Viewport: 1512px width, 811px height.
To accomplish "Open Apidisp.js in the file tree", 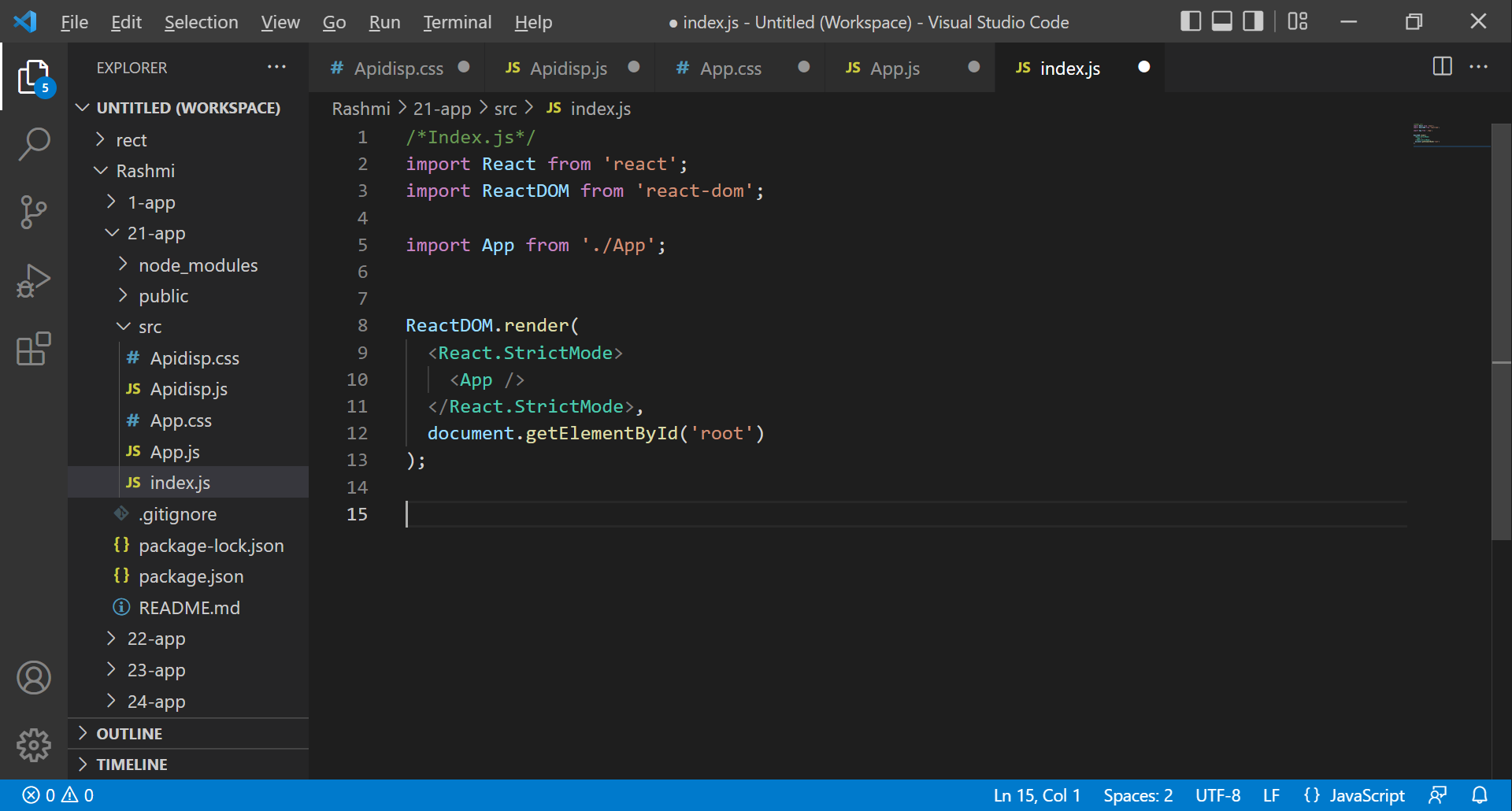I will coord(188,389).
